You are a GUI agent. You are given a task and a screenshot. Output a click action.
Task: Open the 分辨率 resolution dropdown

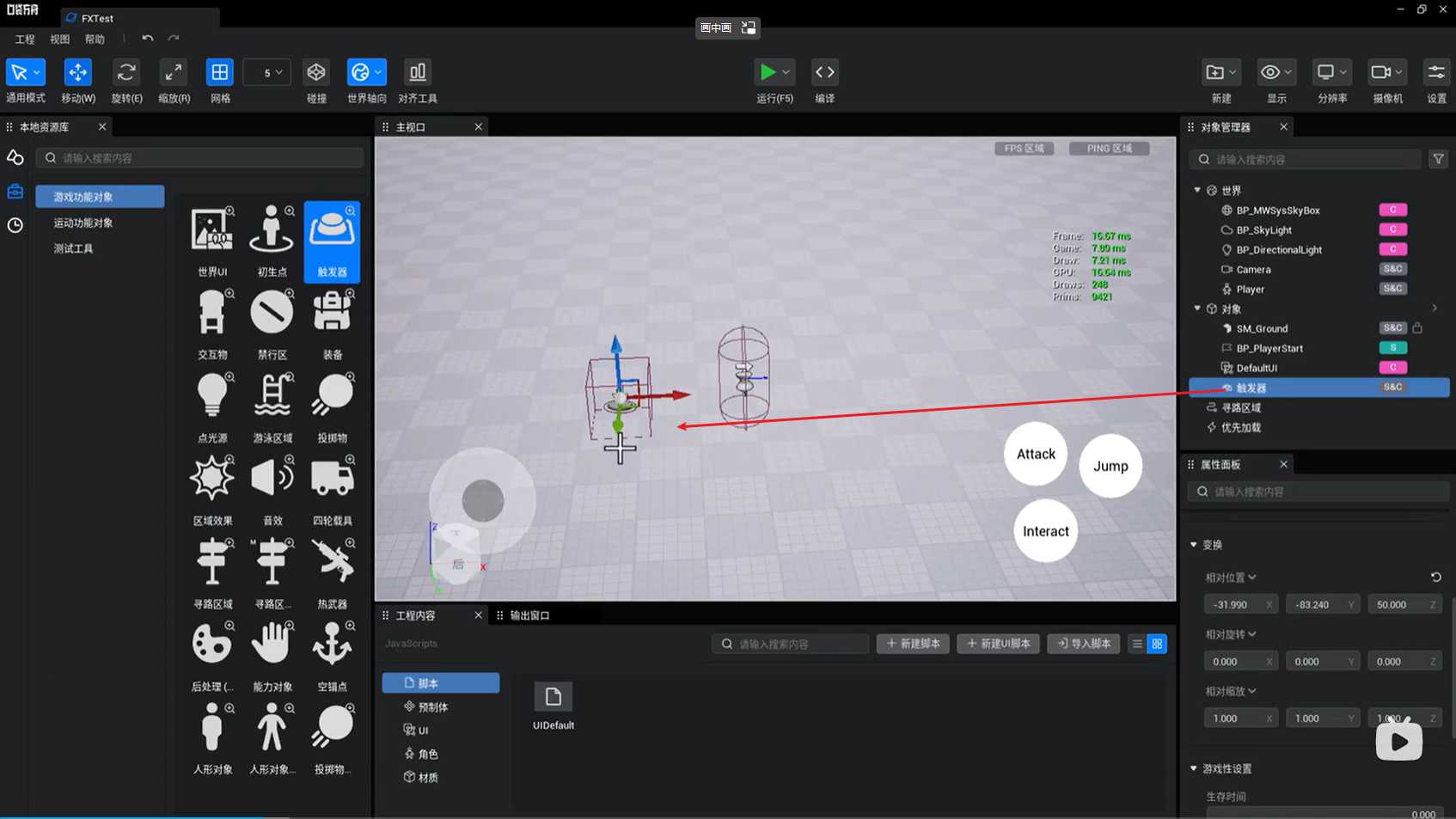[1332, 73]
